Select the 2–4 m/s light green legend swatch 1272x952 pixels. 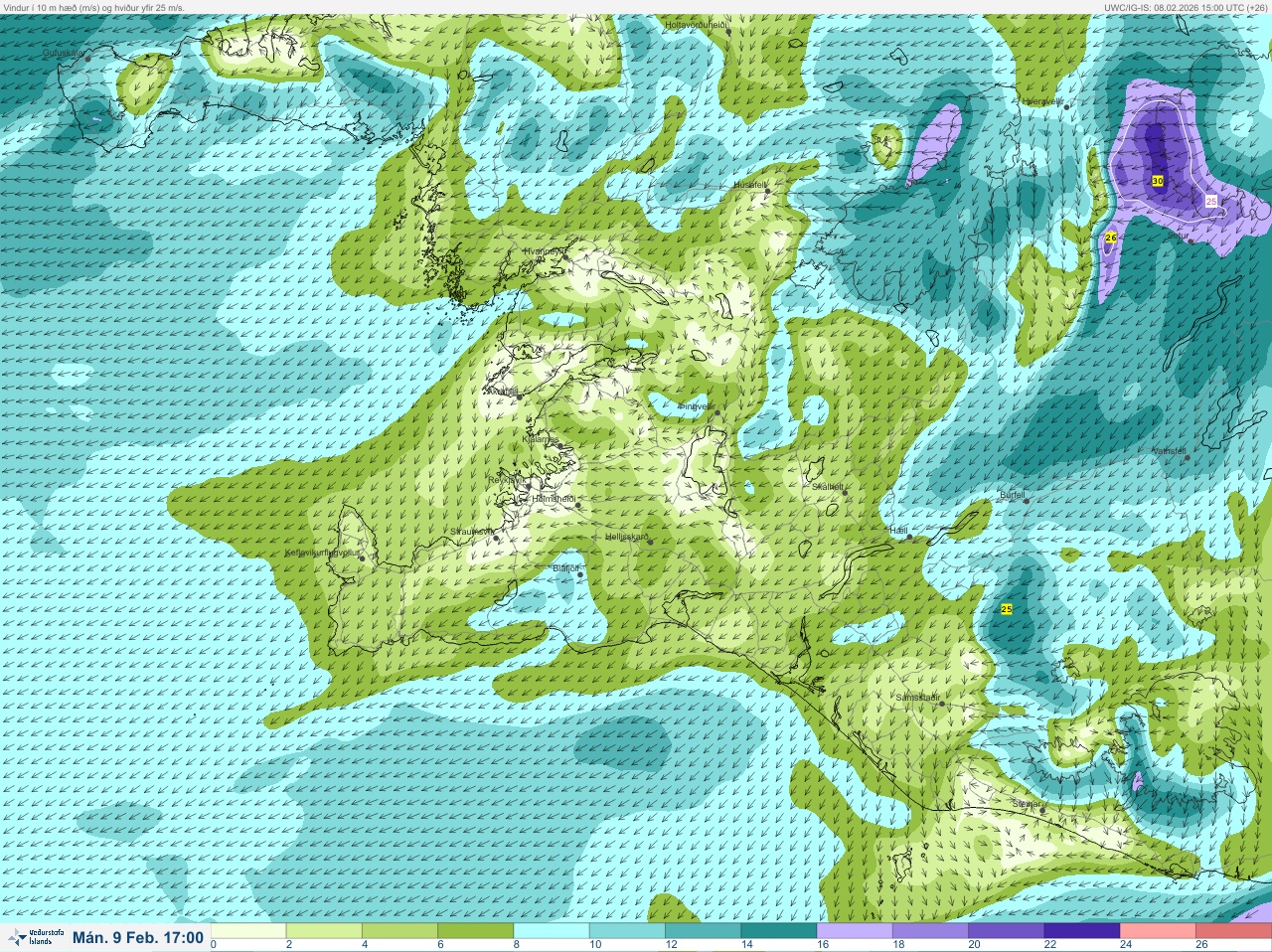(x=324, y=931)
